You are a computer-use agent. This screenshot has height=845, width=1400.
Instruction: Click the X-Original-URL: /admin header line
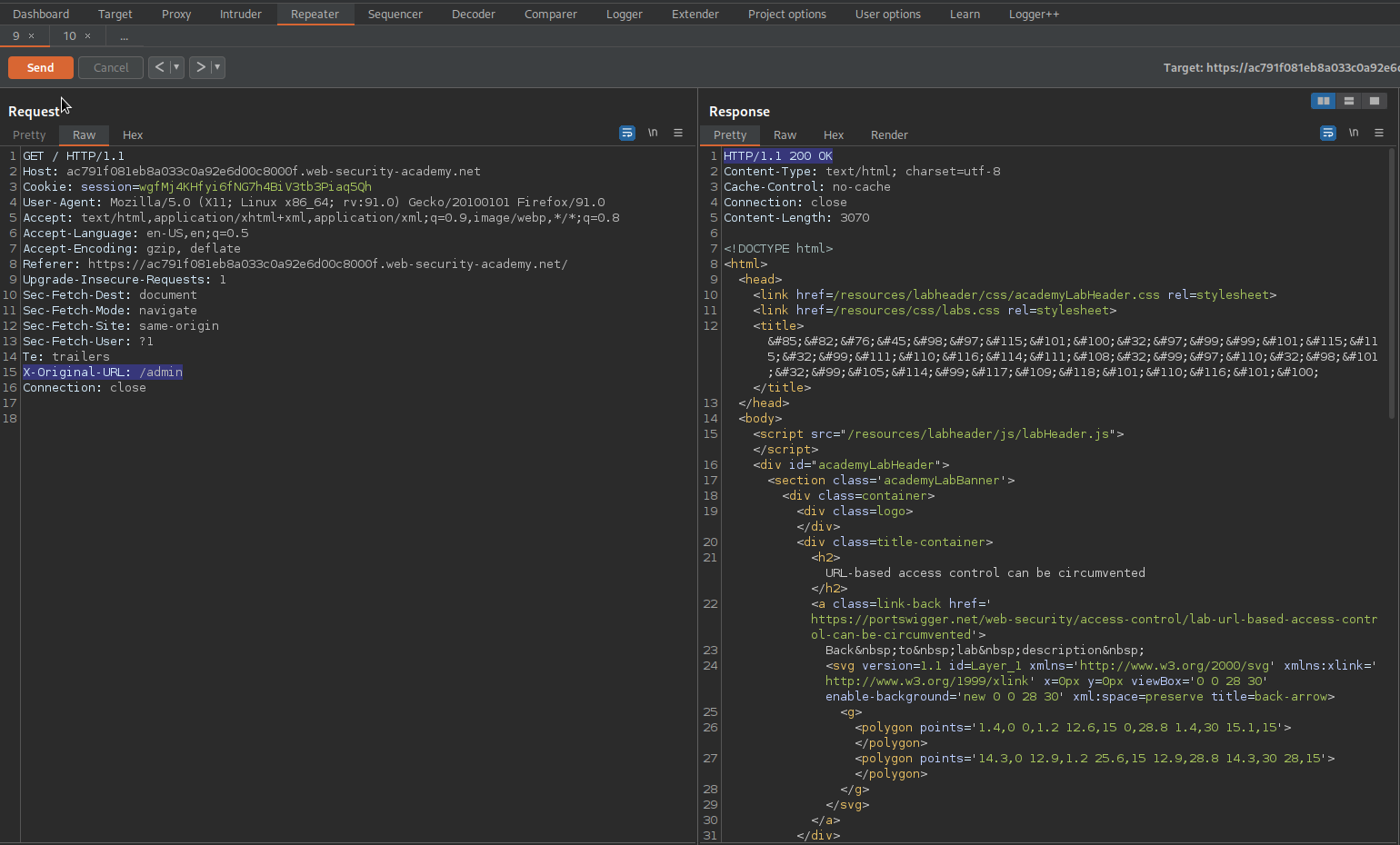[103, 372]
